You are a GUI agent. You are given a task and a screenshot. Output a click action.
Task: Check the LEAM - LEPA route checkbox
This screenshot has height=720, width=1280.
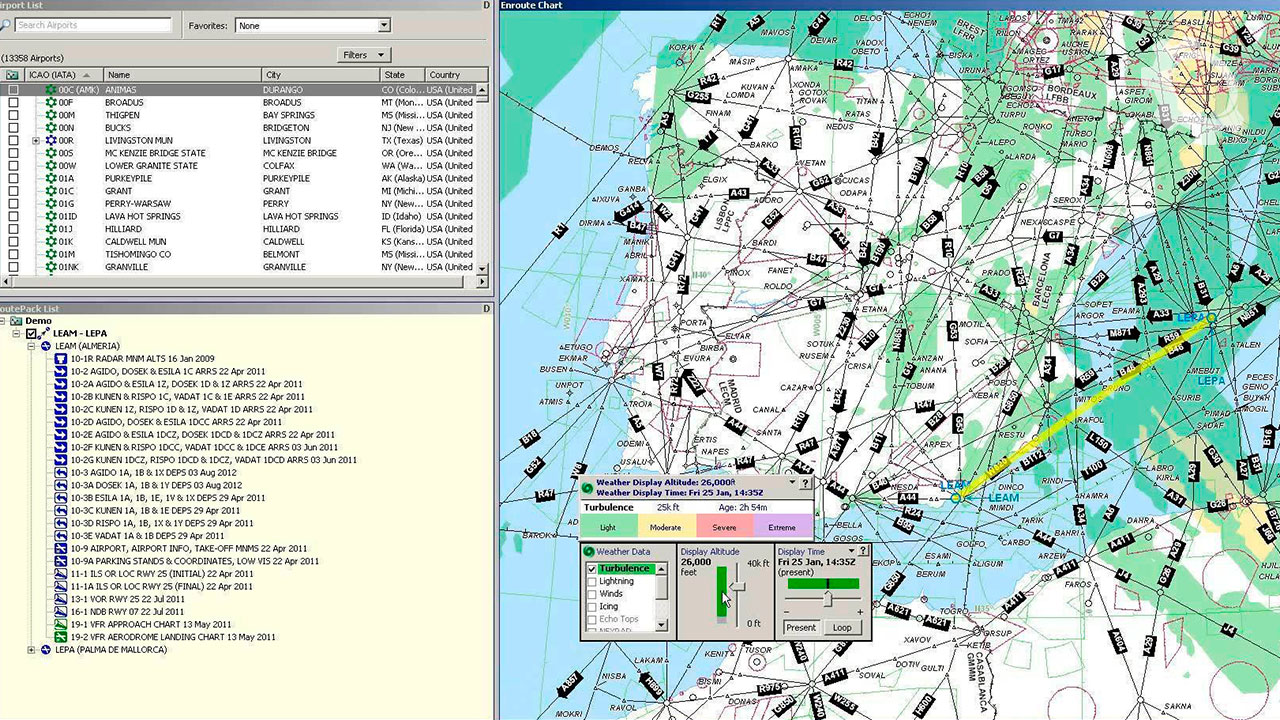point(32,333)
